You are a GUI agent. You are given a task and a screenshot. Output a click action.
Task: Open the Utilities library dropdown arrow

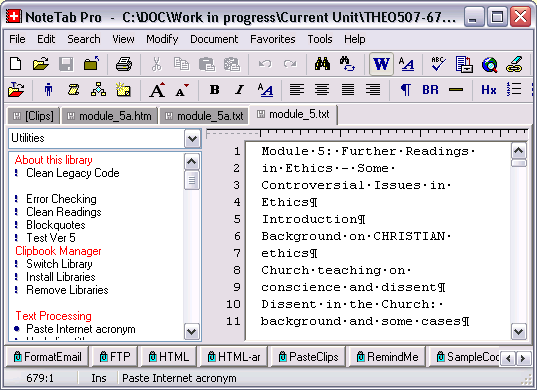[192, 139]
